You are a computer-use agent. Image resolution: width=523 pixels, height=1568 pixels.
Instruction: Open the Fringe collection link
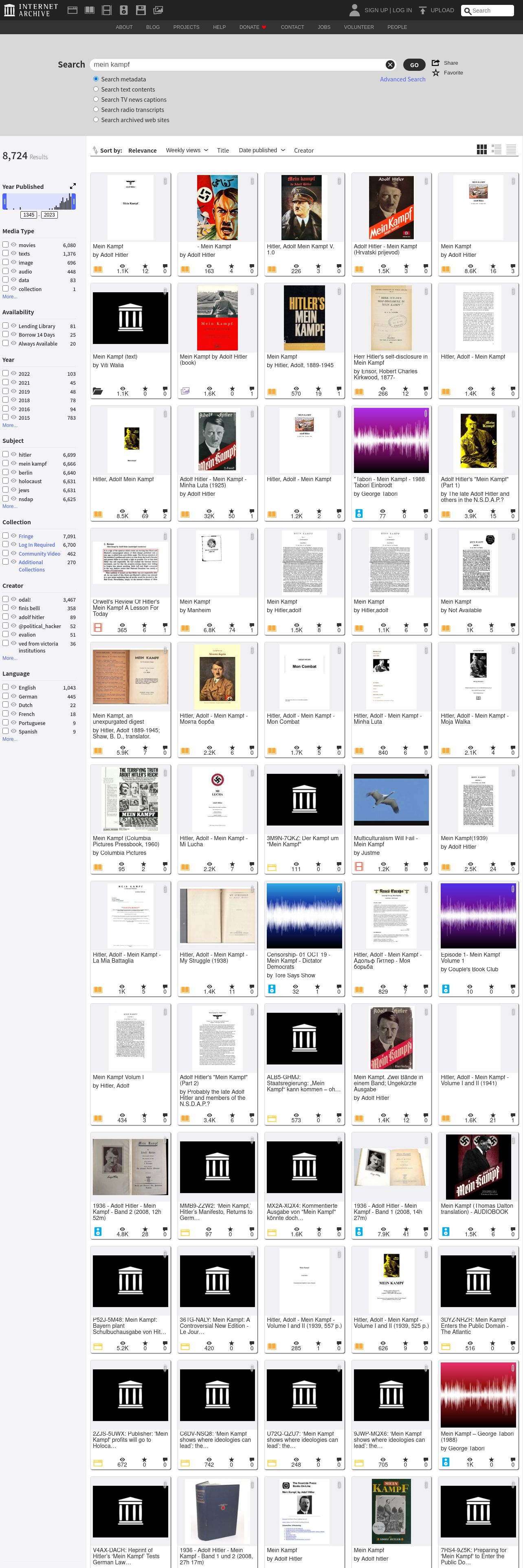(x=26, y=536)
